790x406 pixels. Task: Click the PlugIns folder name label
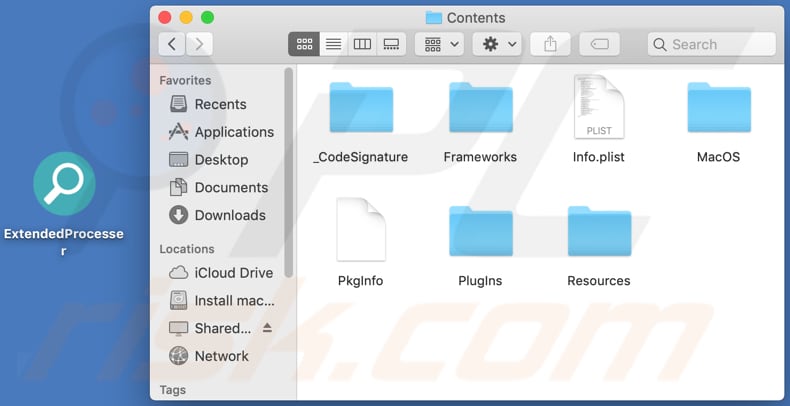[480, 281]
